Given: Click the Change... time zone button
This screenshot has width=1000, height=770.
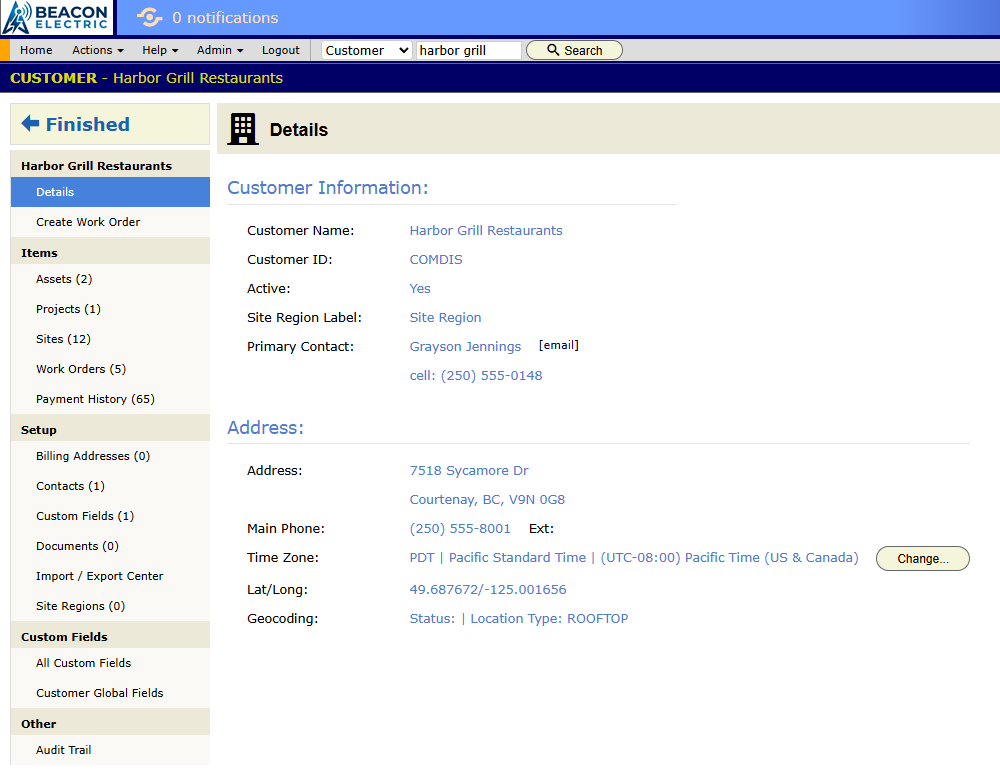Looking at the screenshot, I should pyautogui.click(x=922, y=558).
